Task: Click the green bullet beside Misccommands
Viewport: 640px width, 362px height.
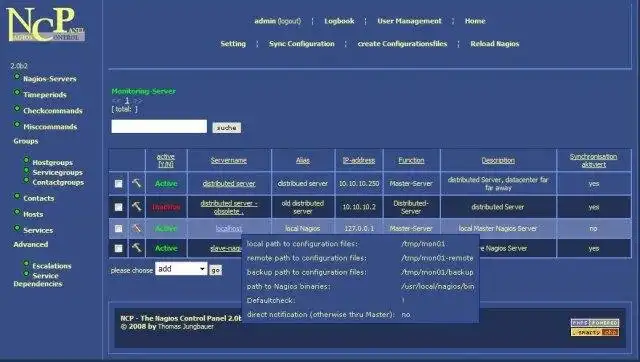Action: [17, 124]
